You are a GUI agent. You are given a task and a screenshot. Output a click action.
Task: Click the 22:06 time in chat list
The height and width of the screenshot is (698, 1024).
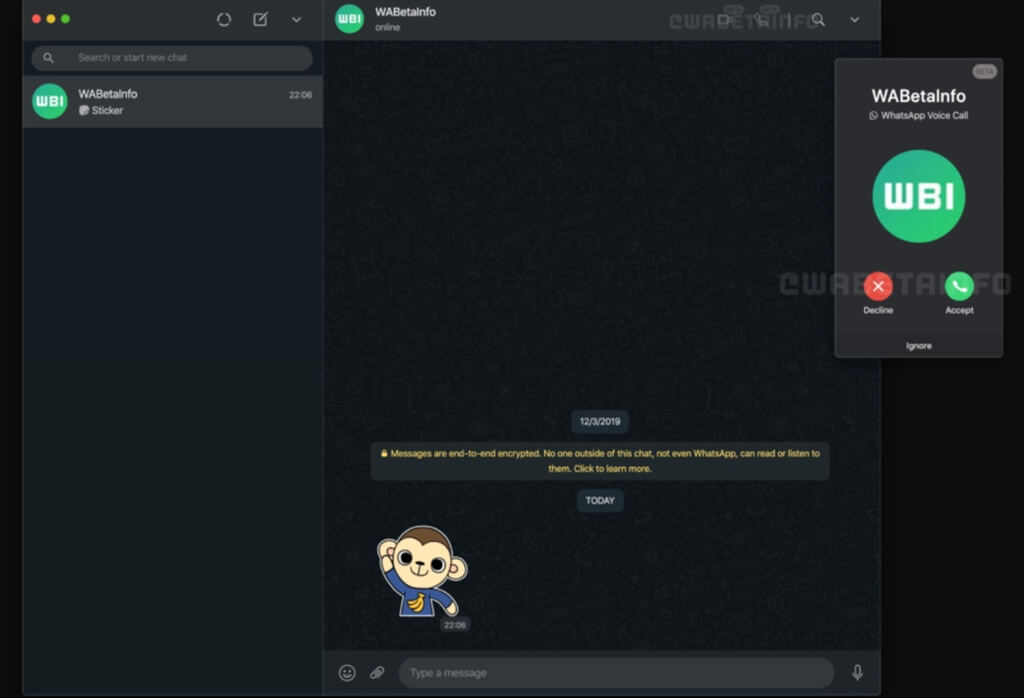point(300,95)
